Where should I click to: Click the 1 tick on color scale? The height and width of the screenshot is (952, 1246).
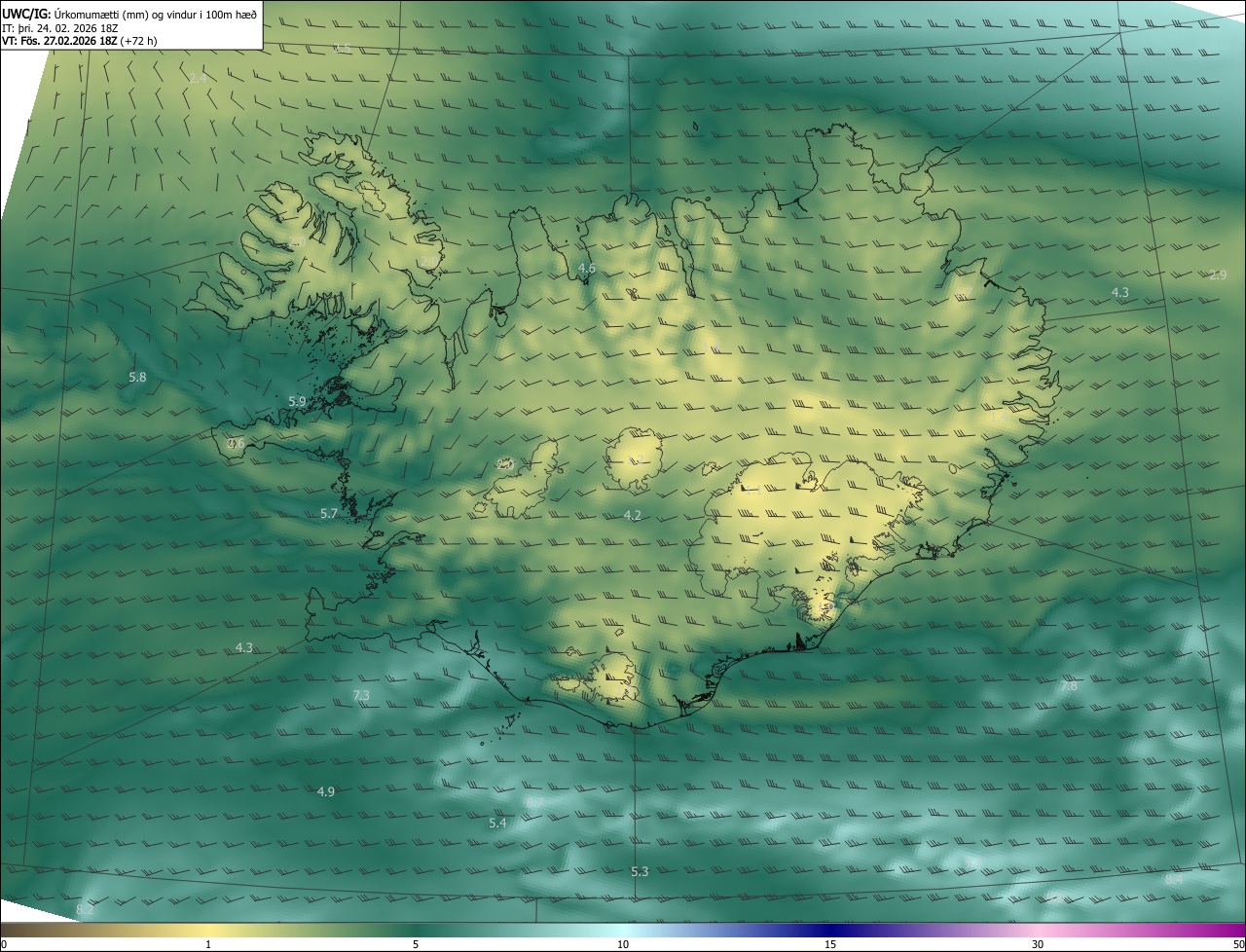point(208,944)
